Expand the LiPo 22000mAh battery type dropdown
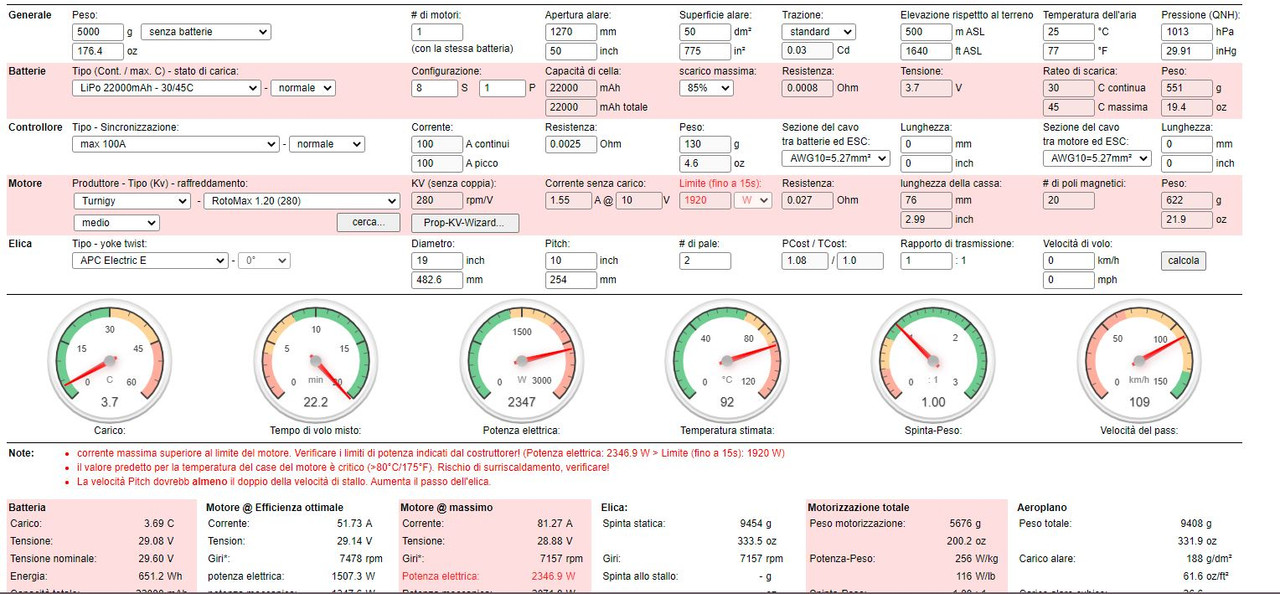Viewport: 1280px width, 594px height. point(167,88)
